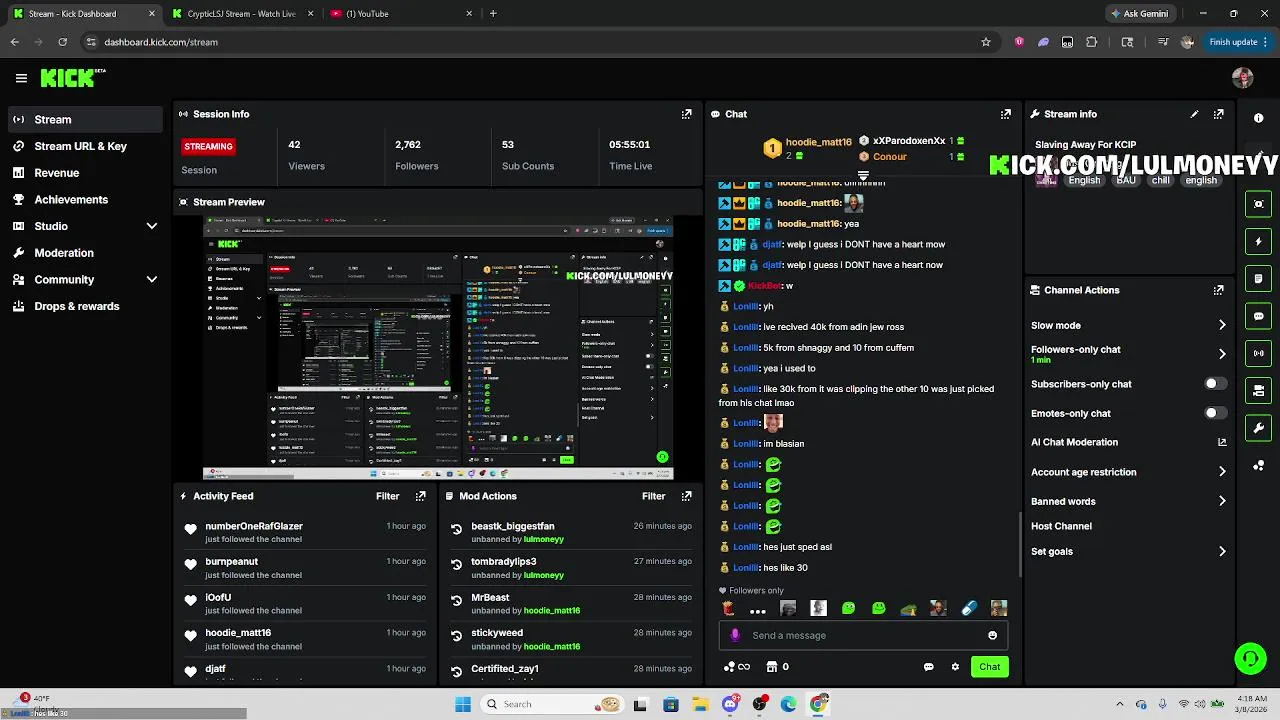This screenshot has height=720, width=1280.
Task: Open Discord from the Windows taskbar
Action: click(730, 704)
